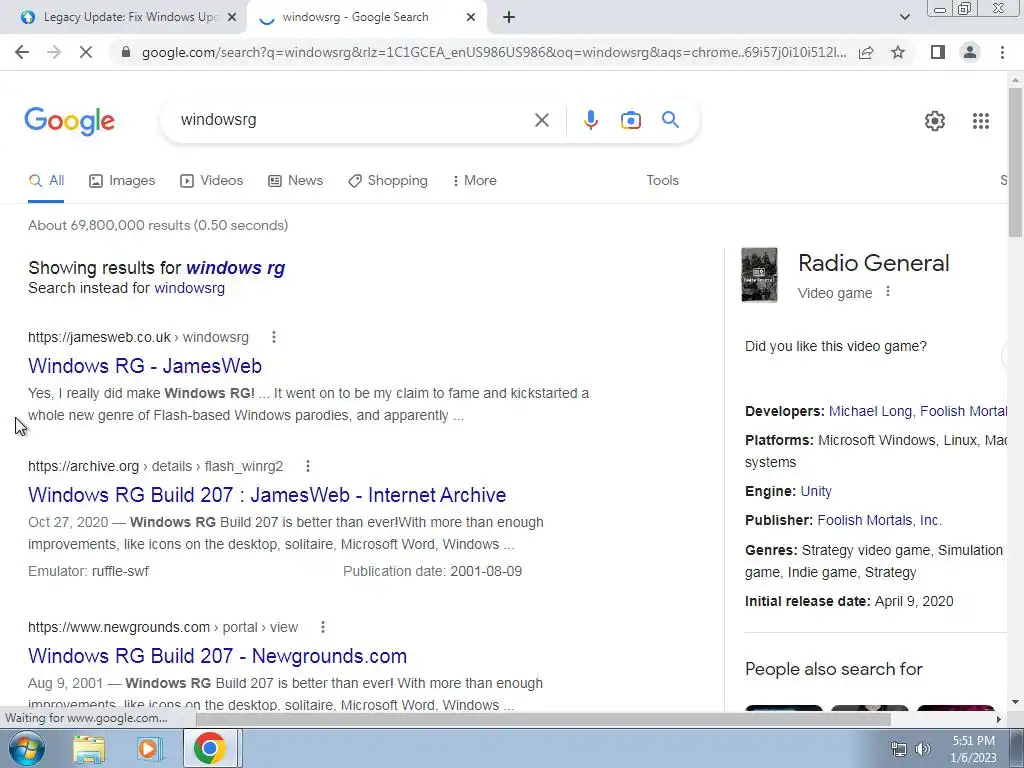Open a new tab with plus button
Image resolution: width=1024 pixels, height=768 pixels.
[x=509, y=18]
